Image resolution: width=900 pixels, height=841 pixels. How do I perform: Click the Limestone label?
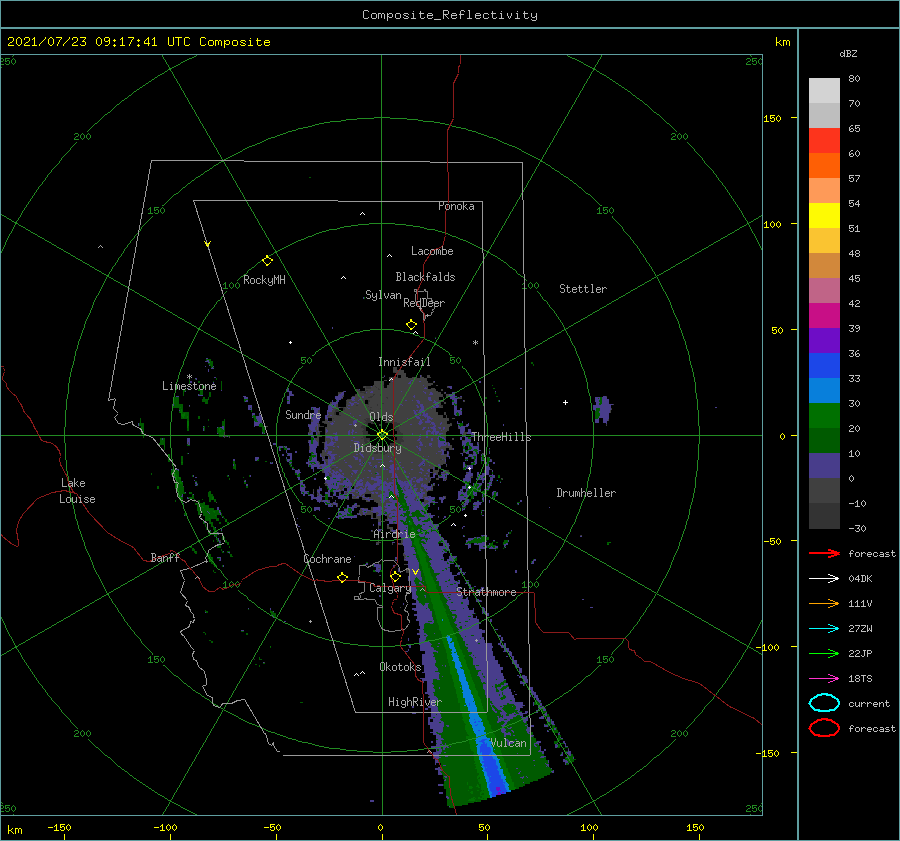coord(189,386)
